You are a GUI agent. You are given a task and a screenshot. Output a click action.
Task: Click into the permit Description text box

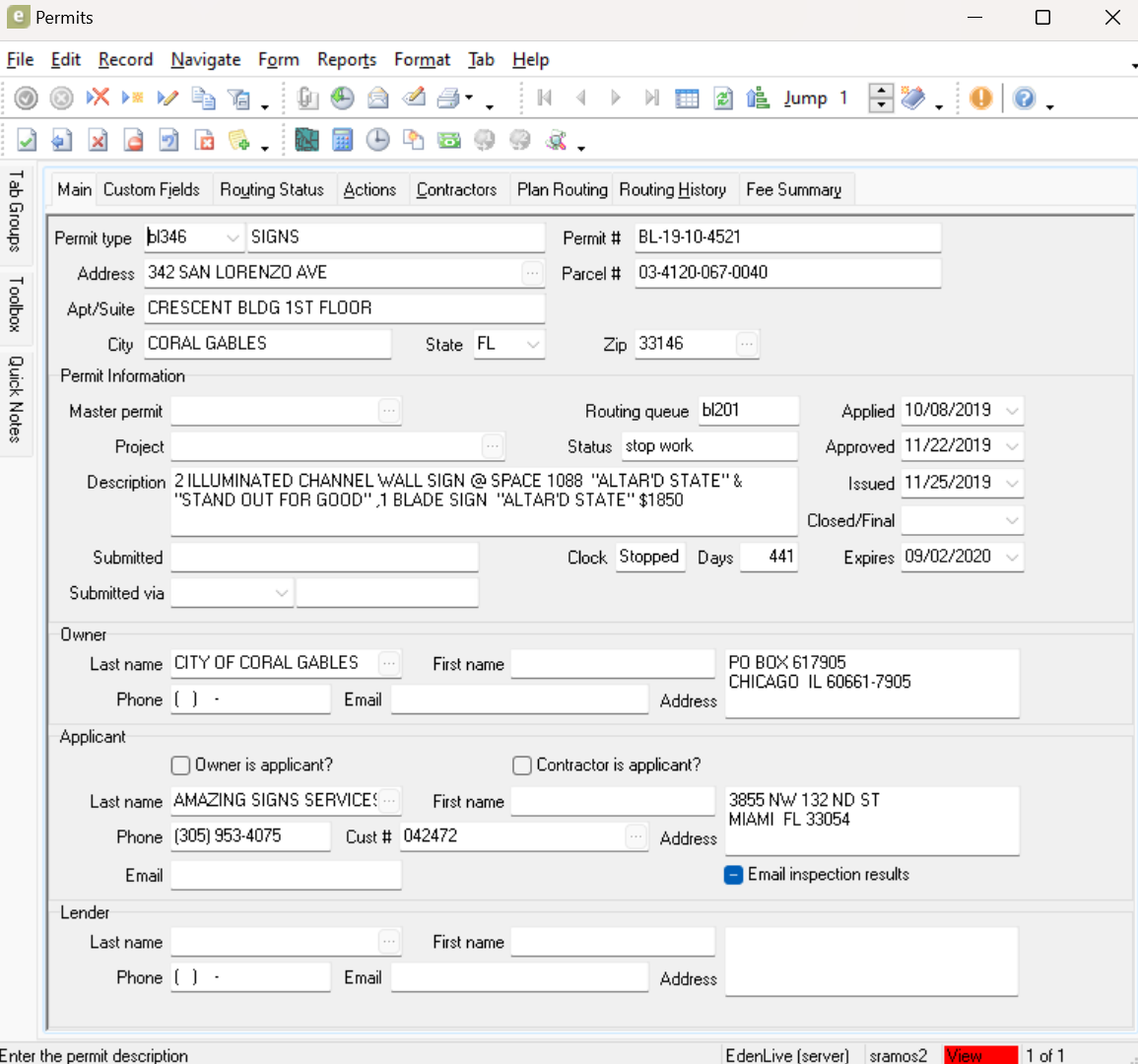[x=483, y=500]
